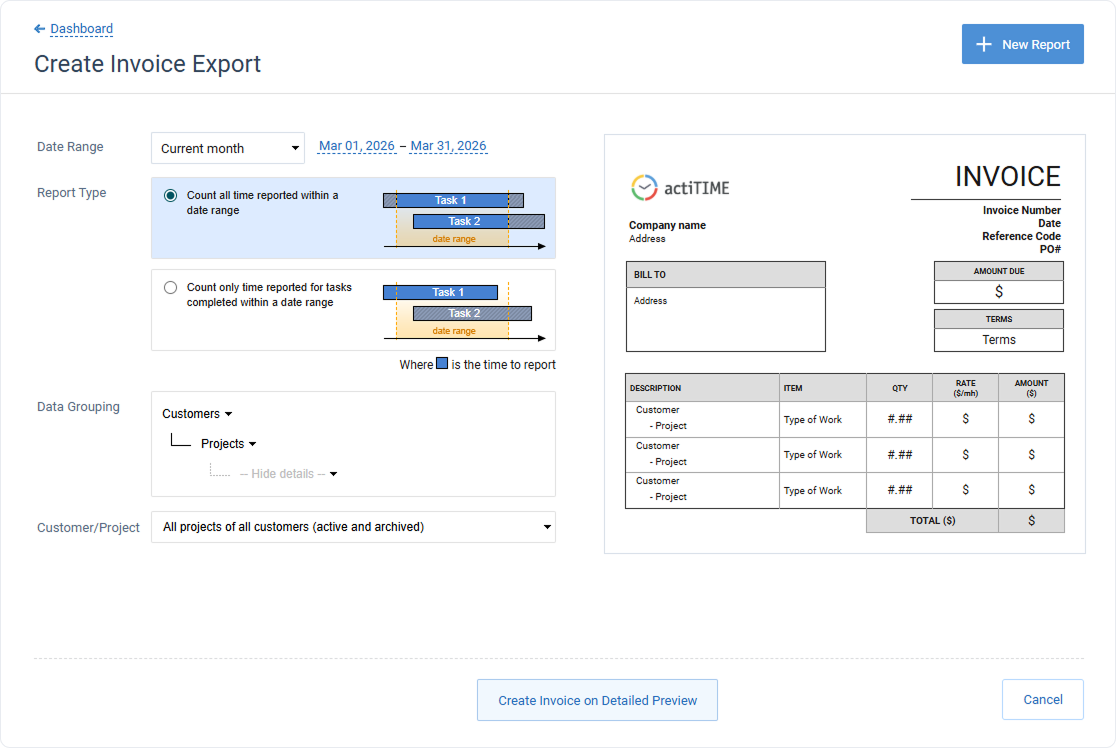Select 'Count all time reported within a date range'
This screenshot has height=748, width=1116.
coord(170,195)
